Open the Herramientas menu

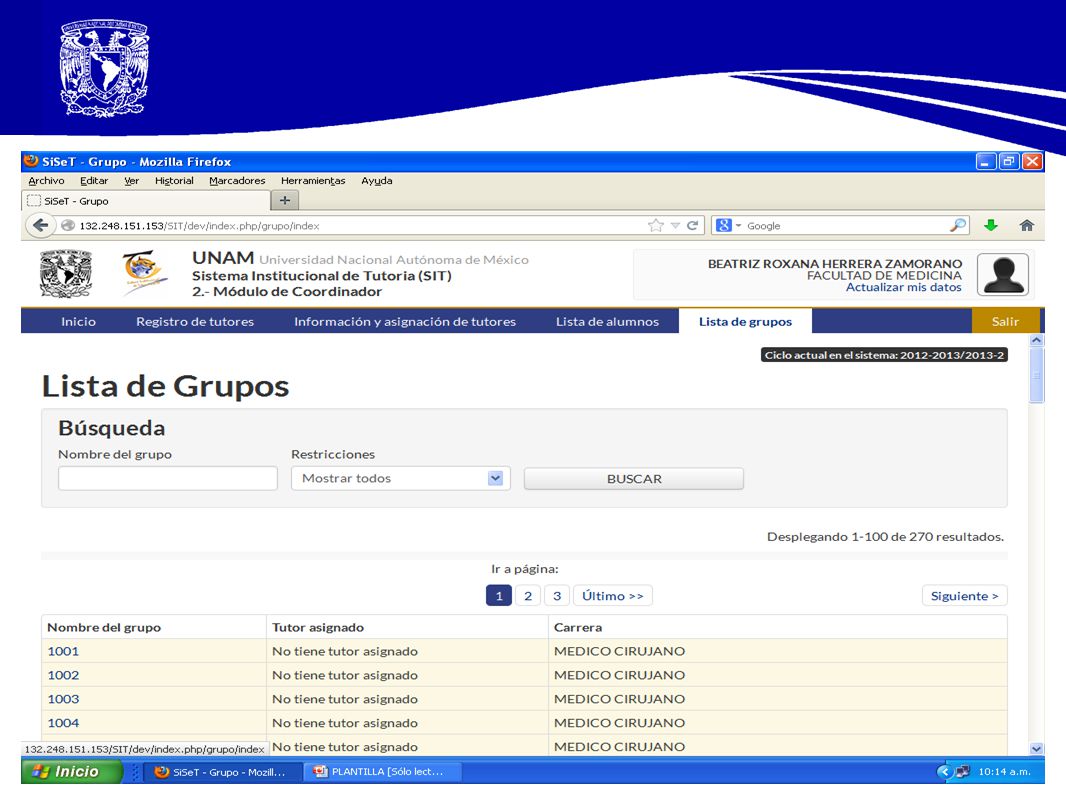tap(313, 181)
